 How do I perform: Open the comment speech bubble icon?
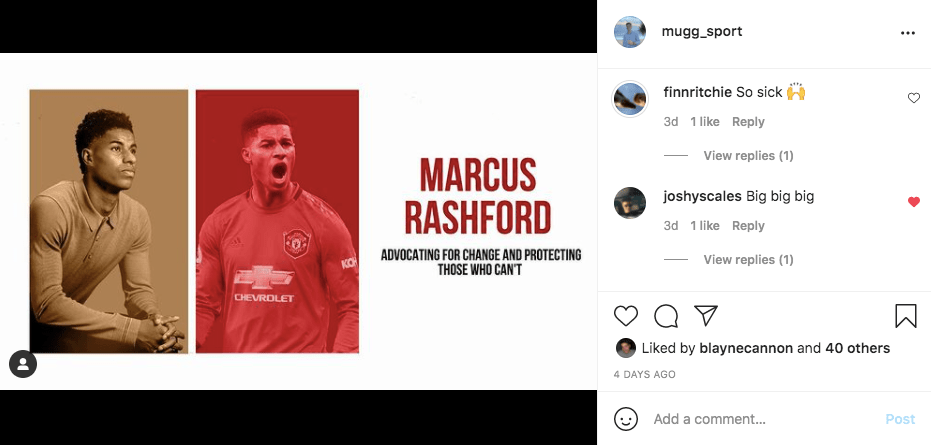666,316
